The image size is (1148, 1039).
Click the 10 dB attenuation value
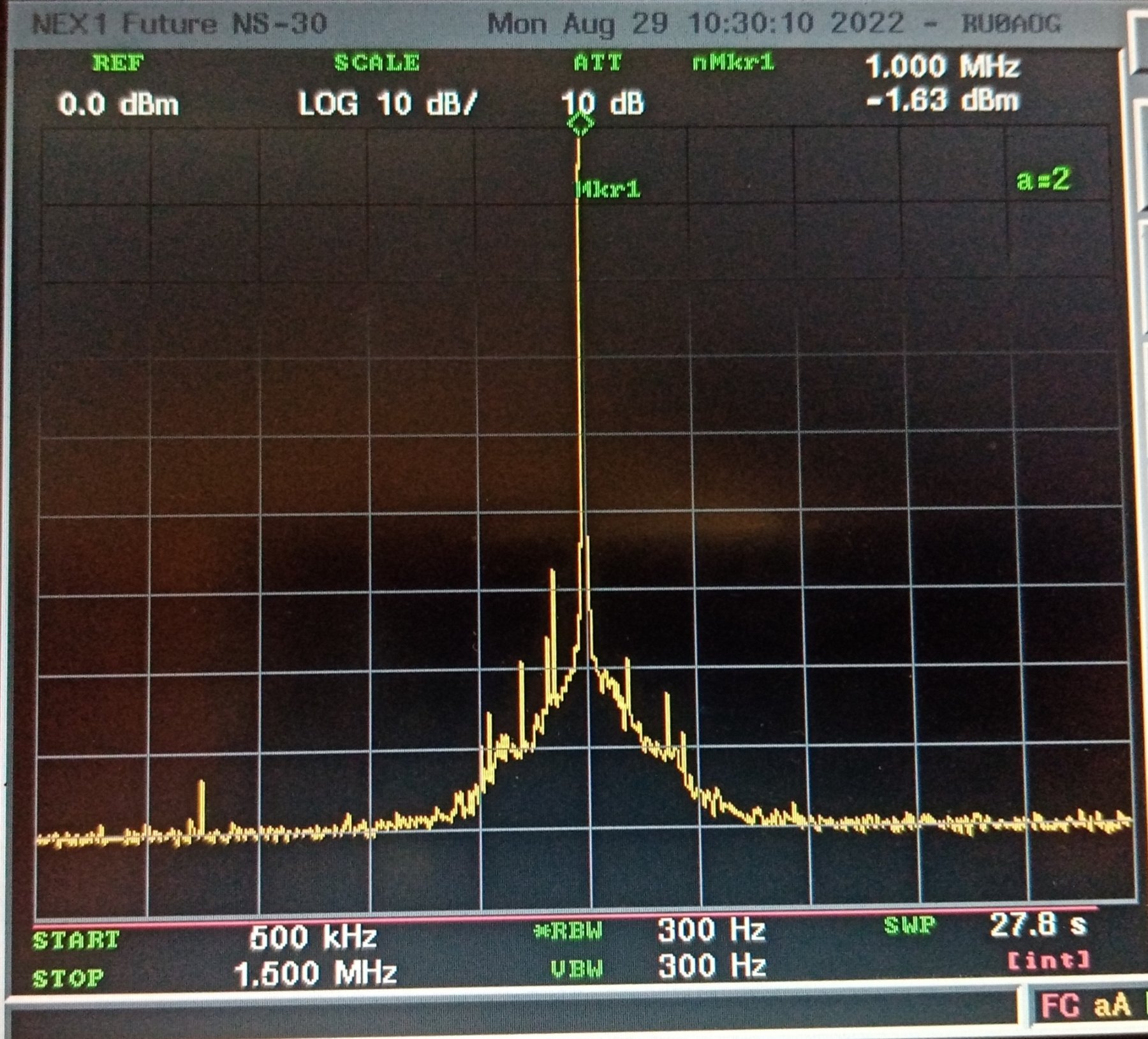[x=603, y=103]
